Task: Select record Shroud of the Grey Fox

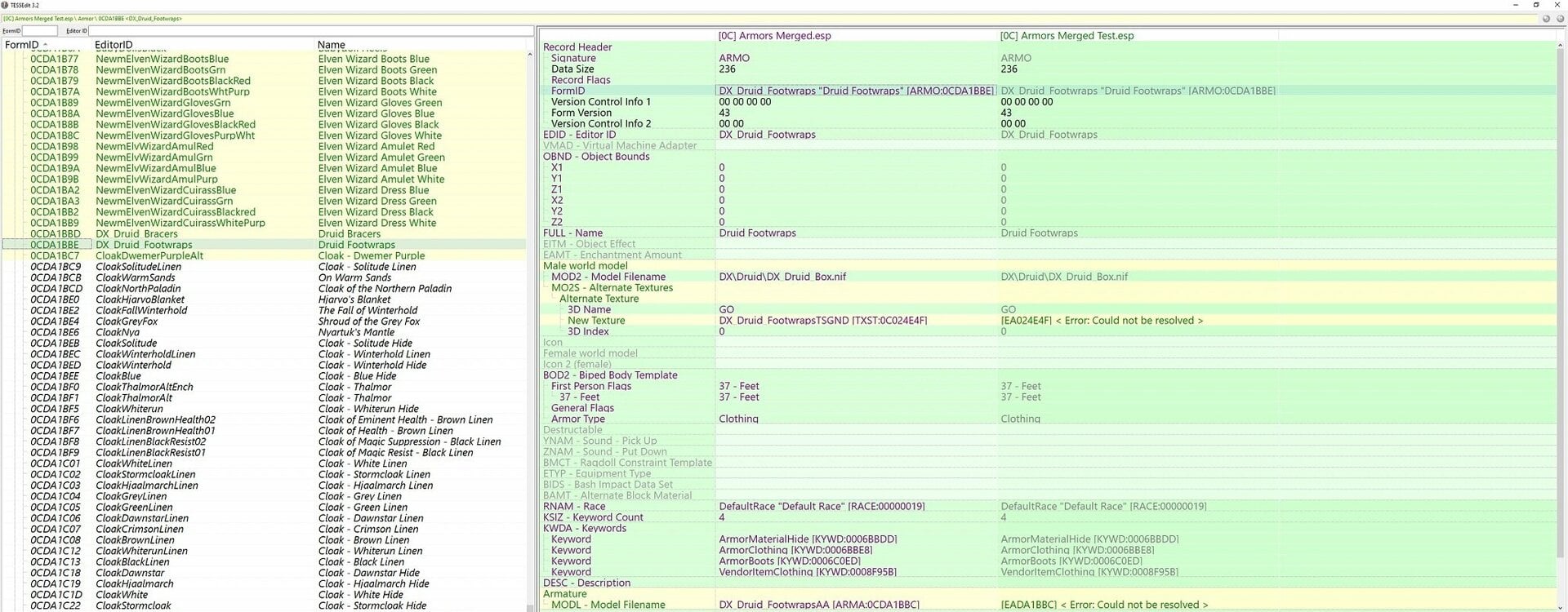Action: (x=369, y=322)
